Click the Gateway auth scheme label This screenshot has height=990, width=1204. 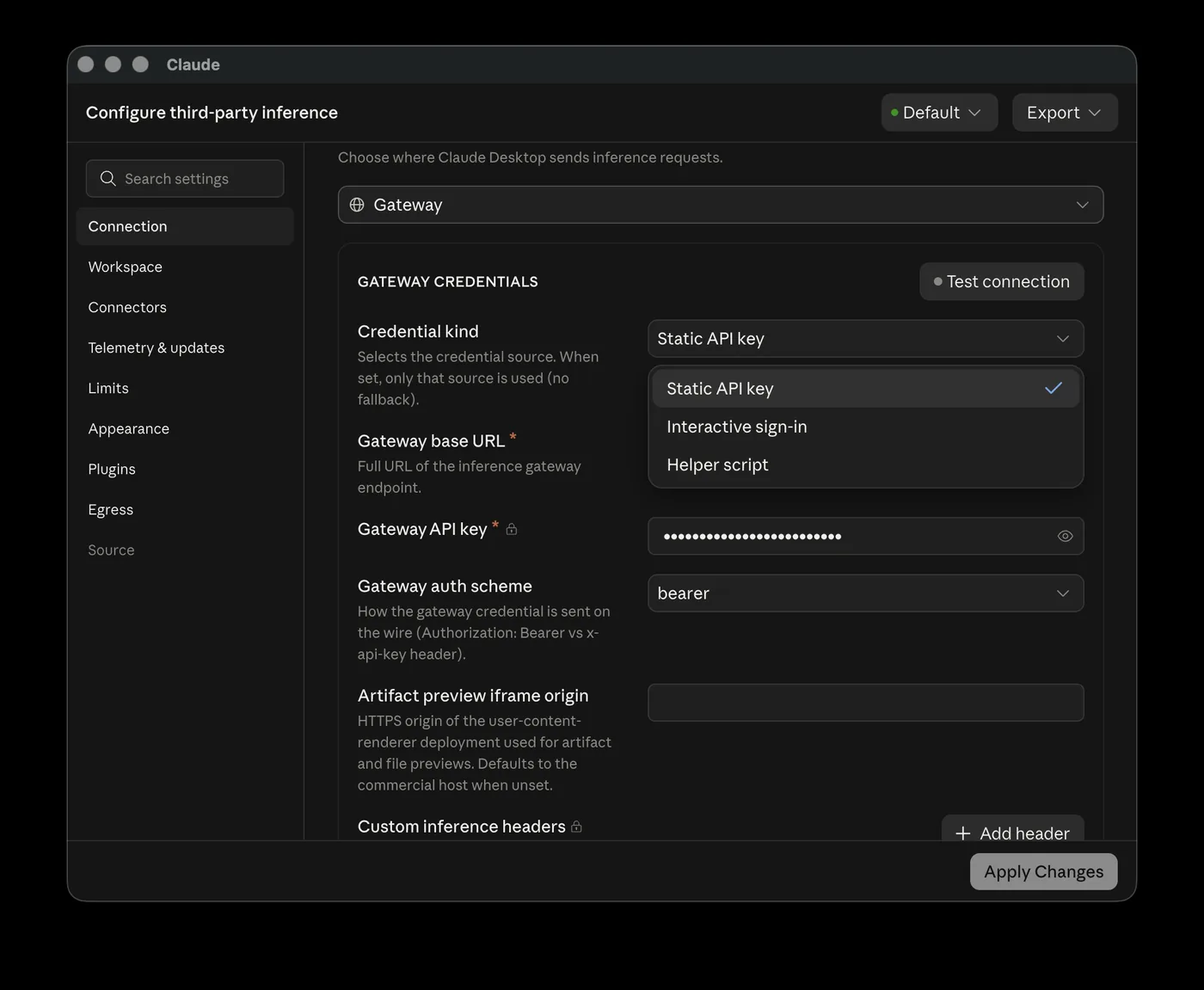445,586
